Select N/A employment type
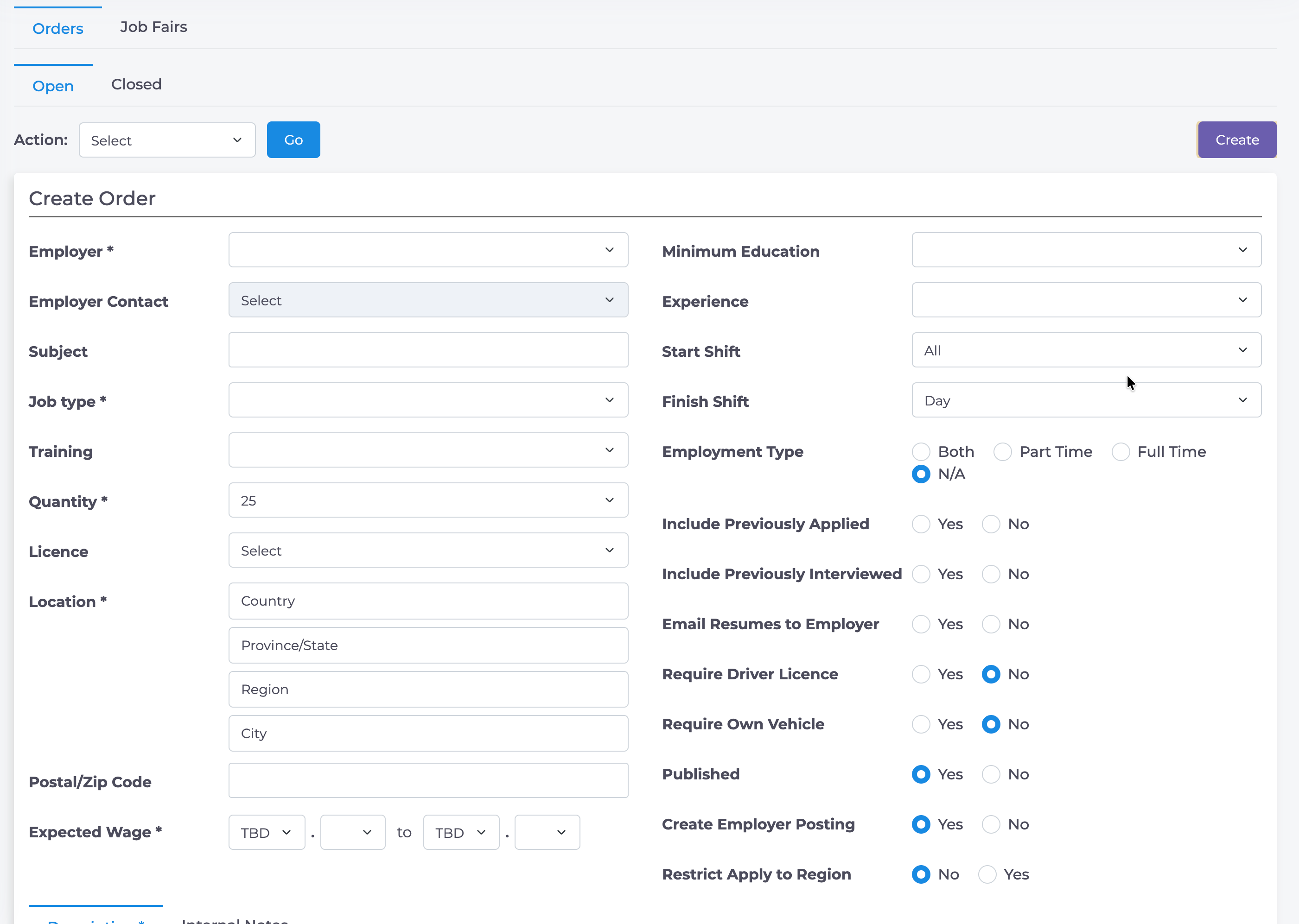1299x924 pixels. 921,474
